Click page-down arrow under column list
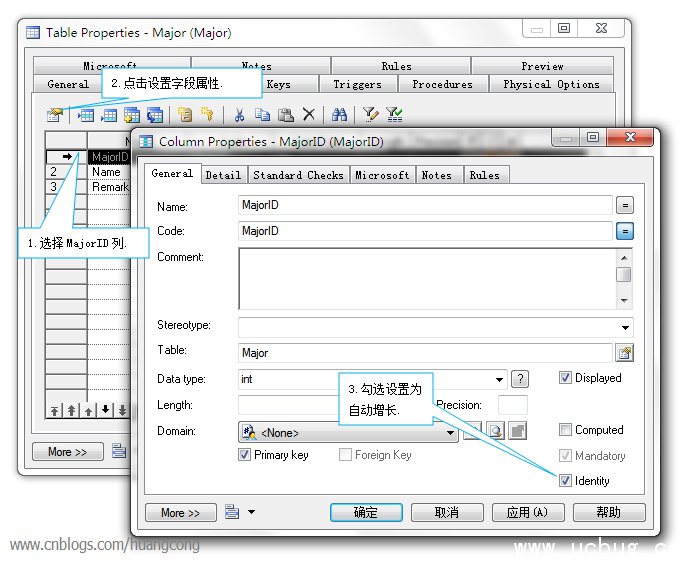684x563 pixels. click(x=122, y=410)
